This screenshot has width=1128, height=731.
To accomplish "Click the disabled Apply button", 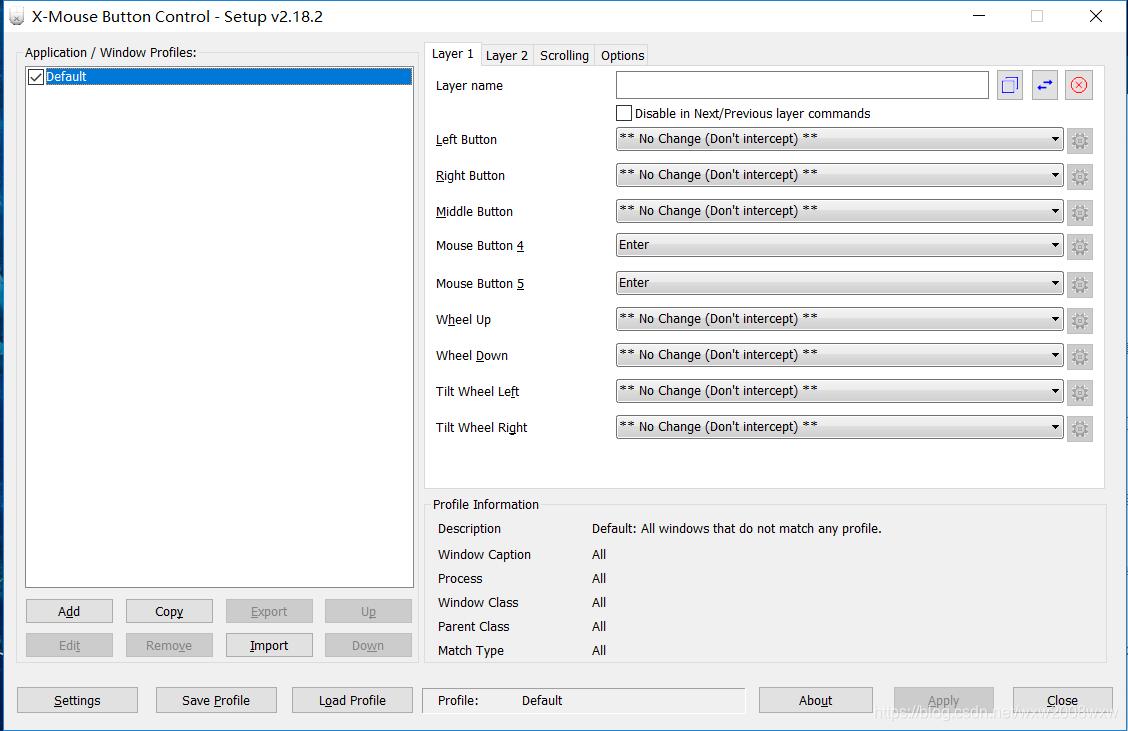I will (x=944, y=700).
